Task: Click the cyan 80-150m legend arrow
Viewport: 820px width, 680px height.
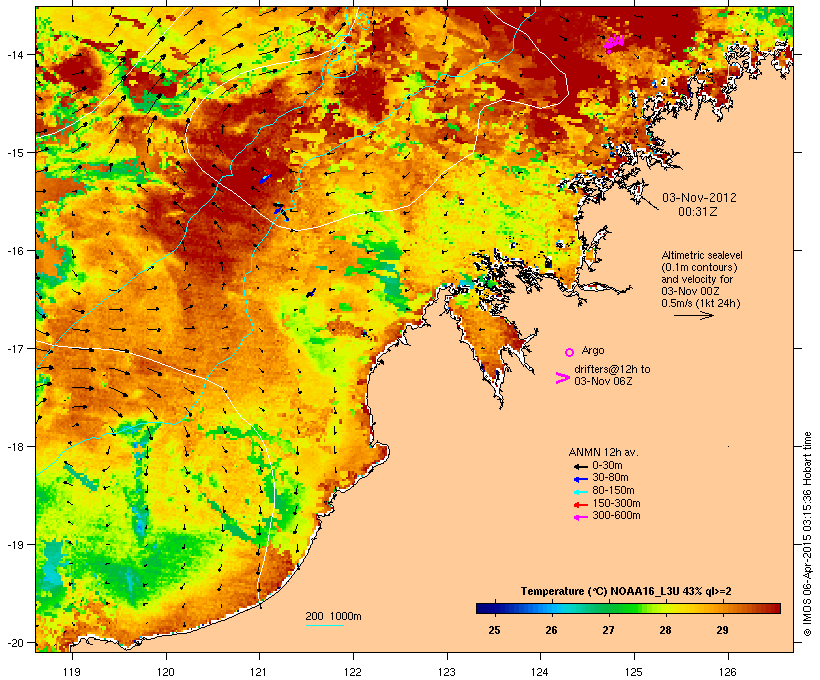Action: (580, 492)
